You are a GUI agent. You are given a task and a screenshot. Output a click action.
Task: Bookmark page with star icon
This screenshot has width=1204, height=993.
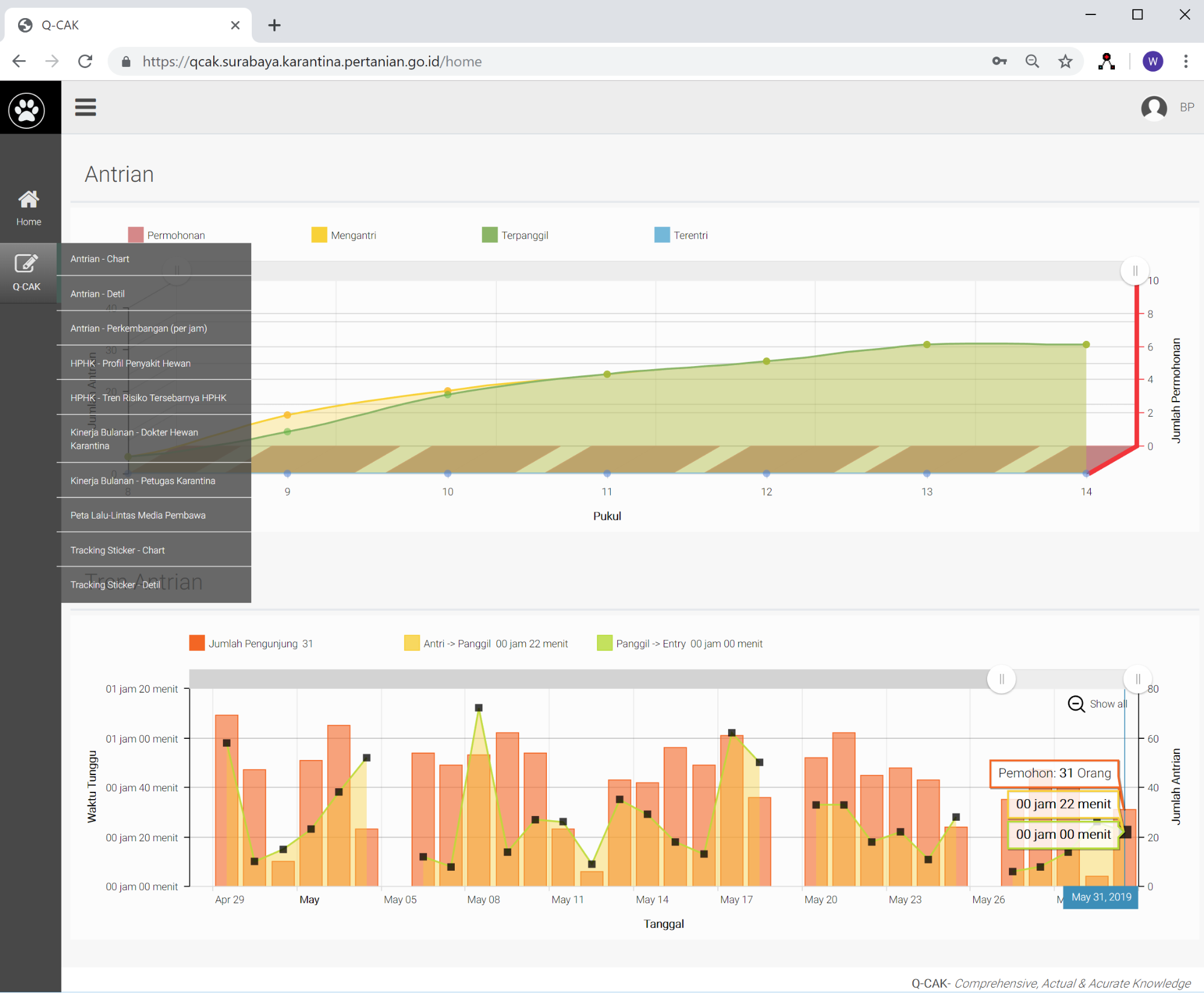point(1065,61)
